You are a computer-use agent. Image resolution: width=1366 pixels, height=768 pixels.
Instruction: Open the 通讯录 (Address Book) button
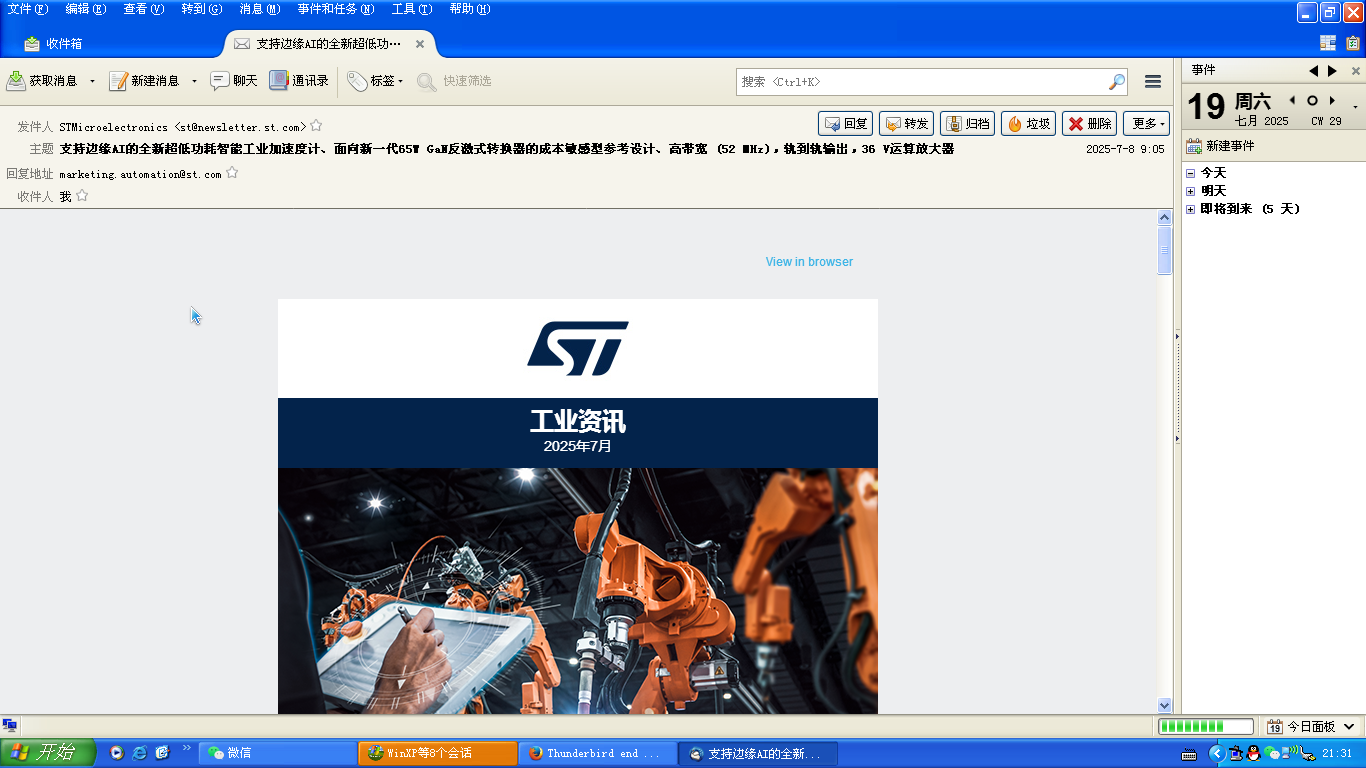click(299, 81)
